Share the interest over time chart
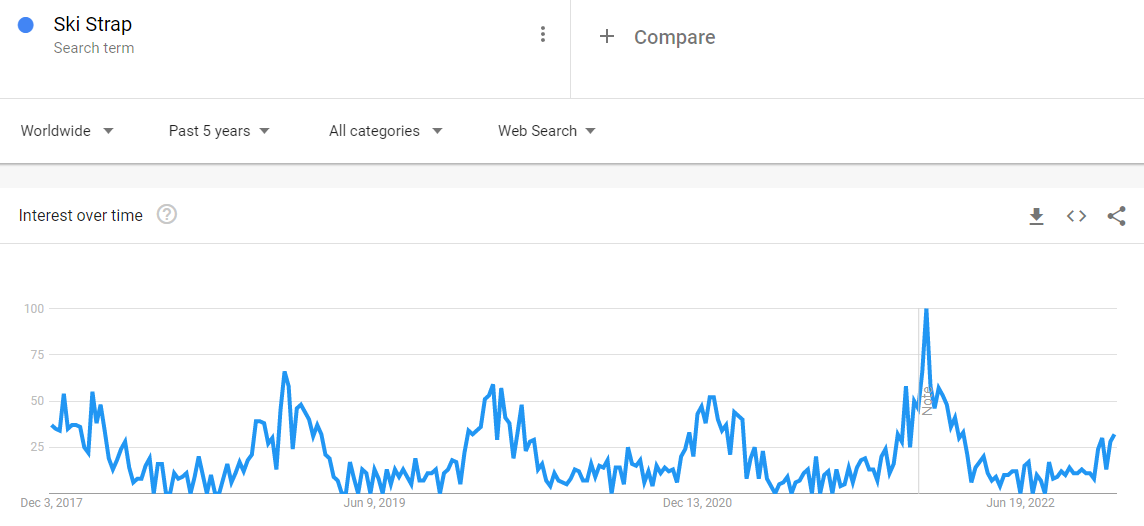Screen dimensions: 1144x526 coord(1117,216)
